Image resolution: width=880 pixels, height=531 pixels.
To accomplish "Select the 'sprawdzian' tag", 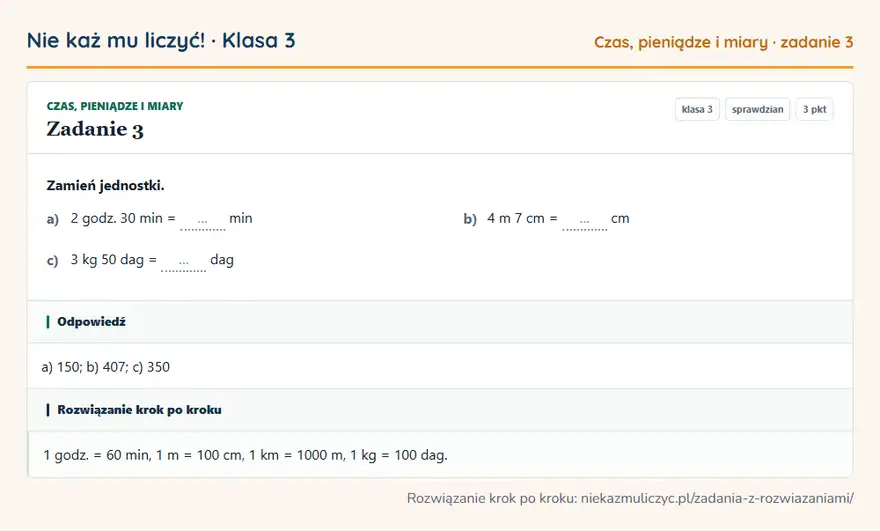I will pyautogui.click(x=758, y=109).
